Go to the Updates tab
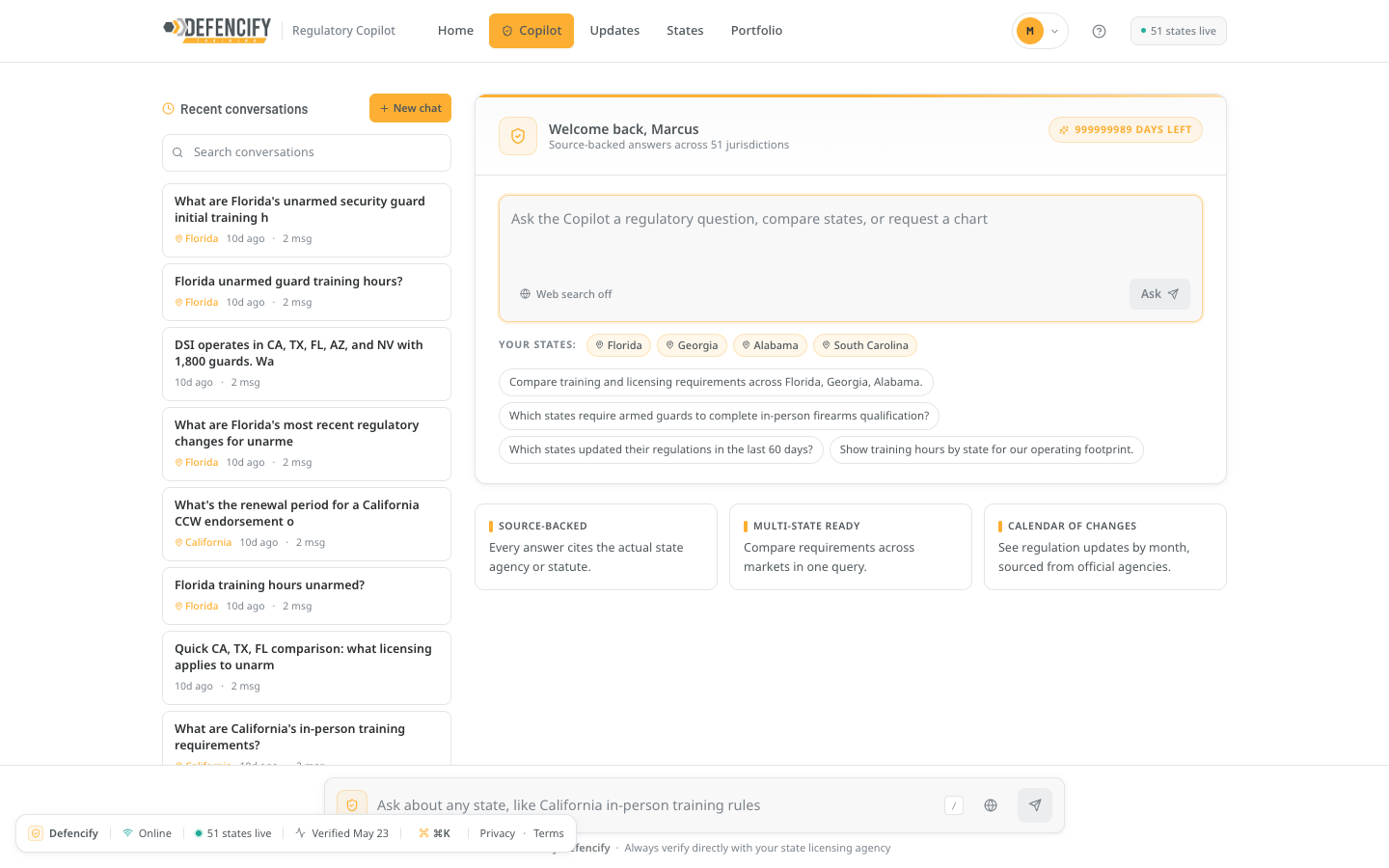The width and height of the screenshot is (1389, 868). [614, 31]
